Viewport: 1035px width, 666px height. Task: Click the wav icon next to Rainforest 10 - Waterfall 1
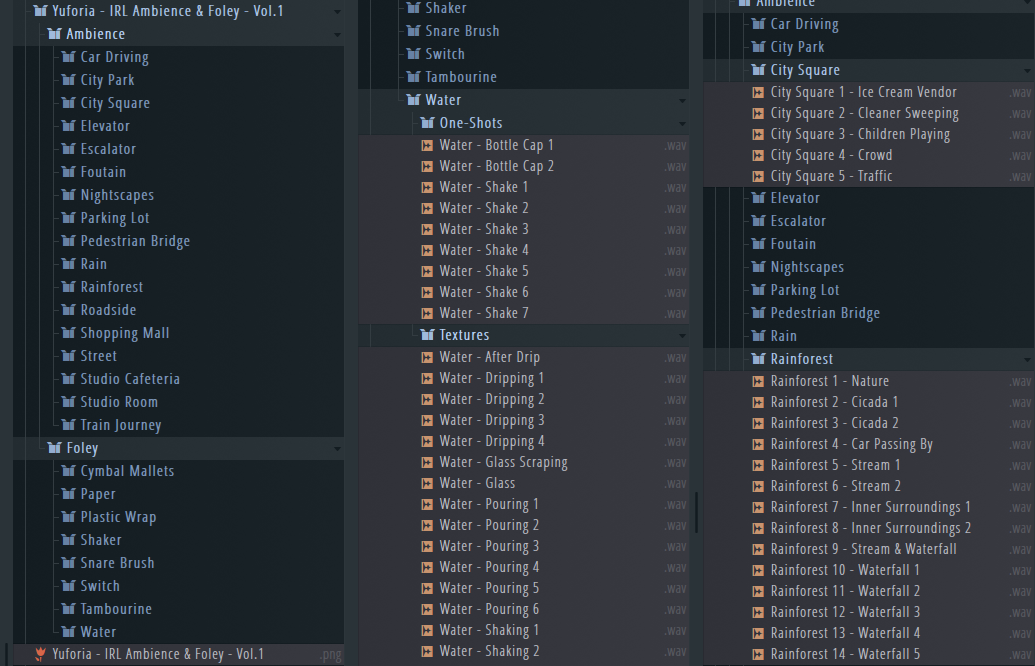758,570
